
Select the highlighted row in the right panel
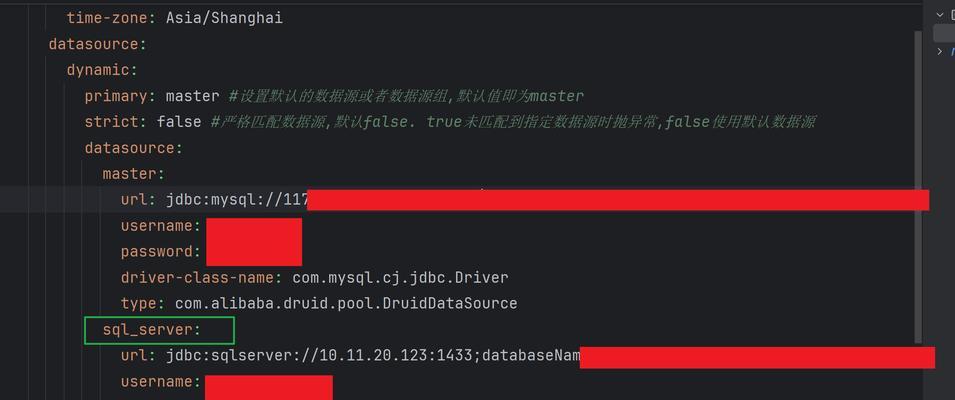944,33
